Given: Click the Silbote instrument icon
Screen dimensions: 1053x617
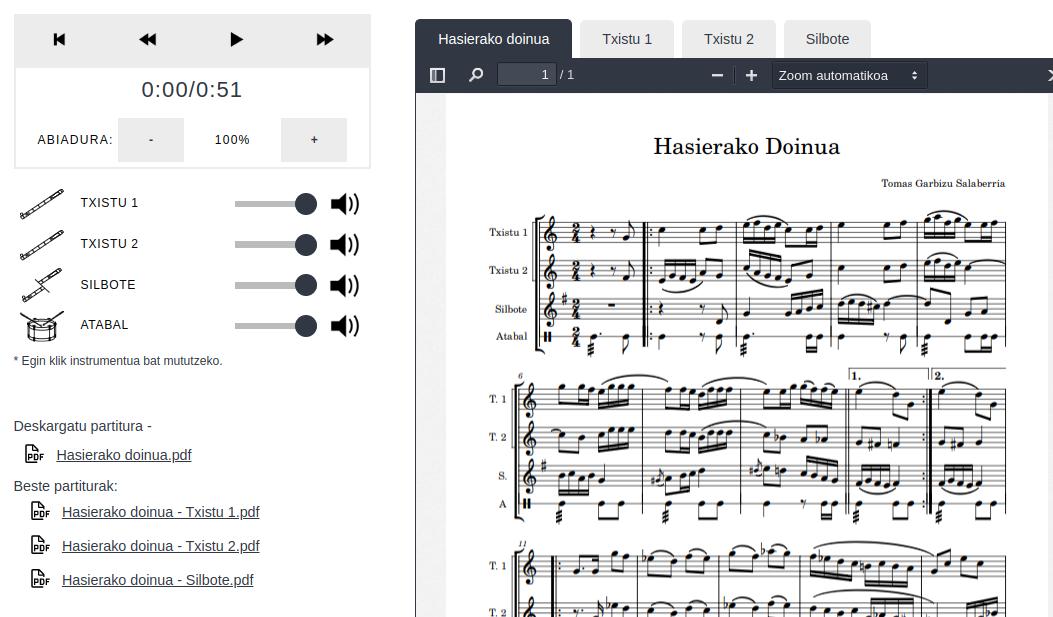Looking at the screenshot, I should point(42,285).
